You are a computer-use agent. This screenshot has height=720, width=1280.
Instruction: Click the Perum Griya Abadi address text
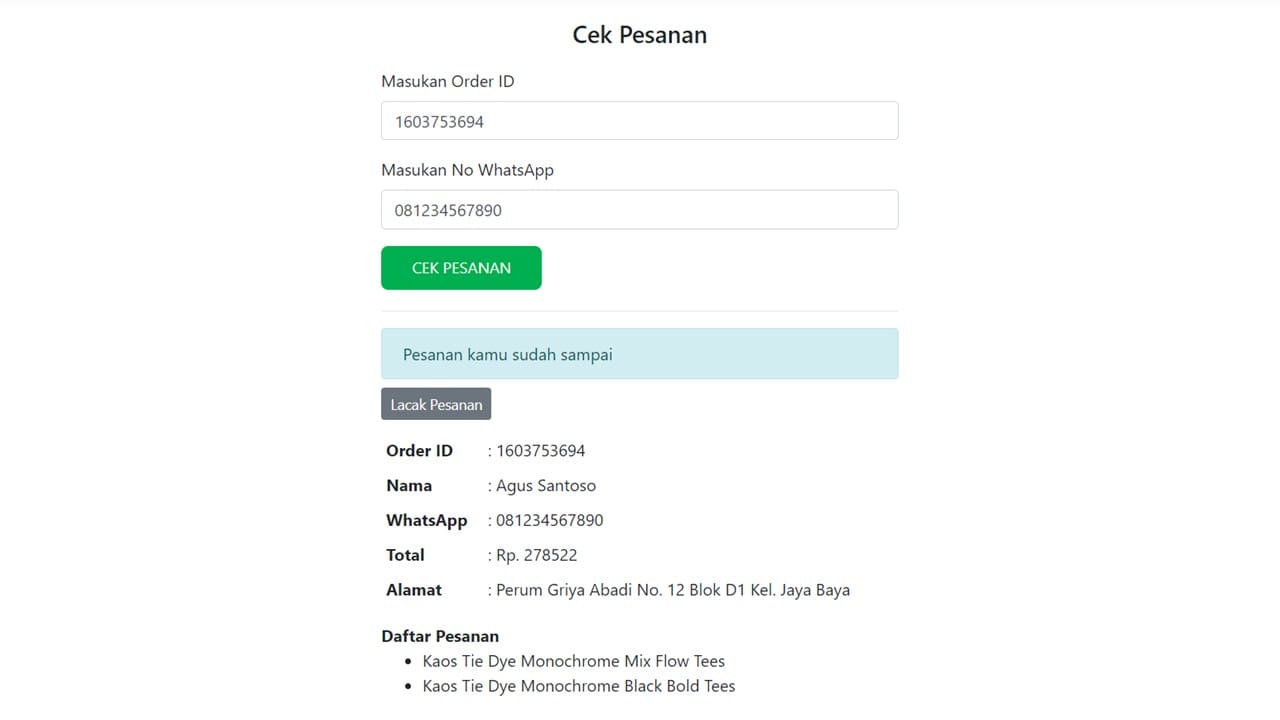[672, 590]
